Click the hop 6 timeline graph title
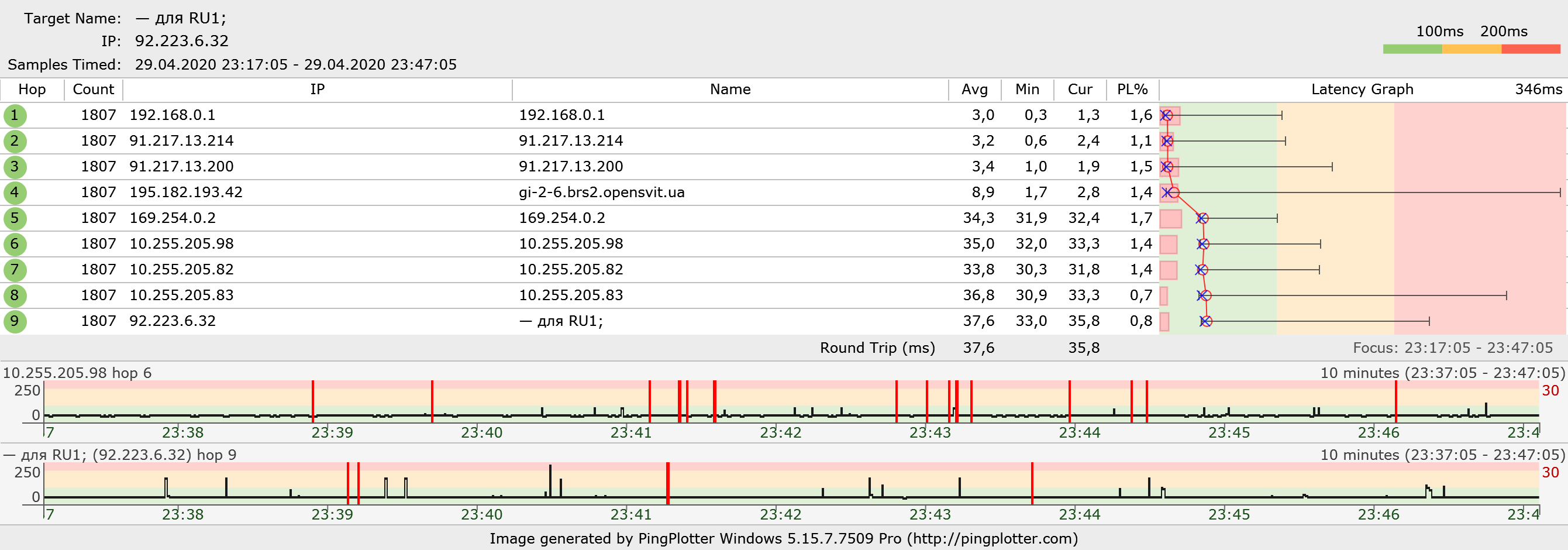This screenshot has height=550, width=1568. 77,373
